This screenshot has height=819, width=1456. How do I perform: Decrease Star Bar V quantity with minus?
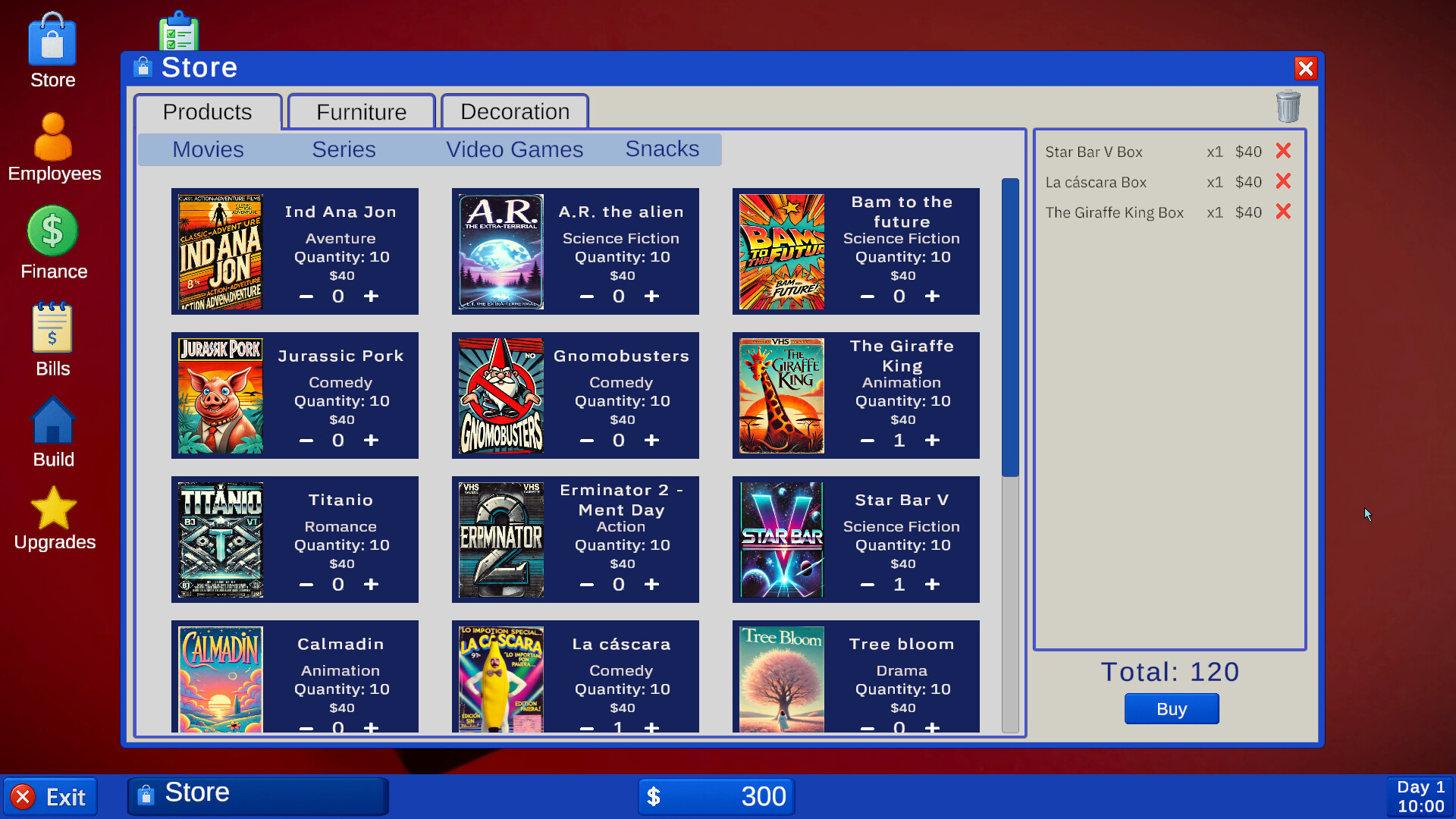click(867, 584)
